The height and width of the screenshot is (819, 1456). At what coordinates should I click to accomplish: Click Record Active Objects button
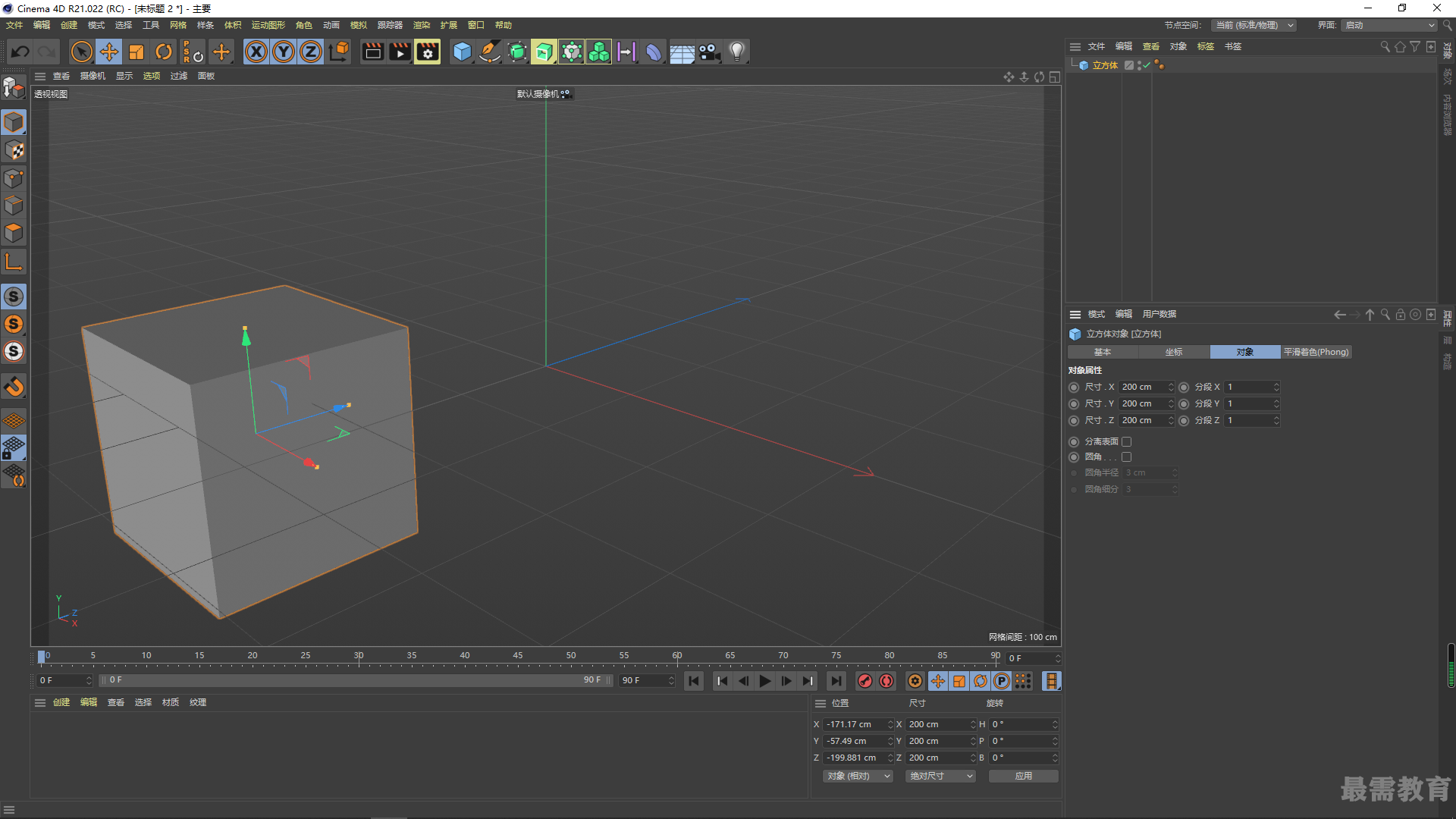864,681
